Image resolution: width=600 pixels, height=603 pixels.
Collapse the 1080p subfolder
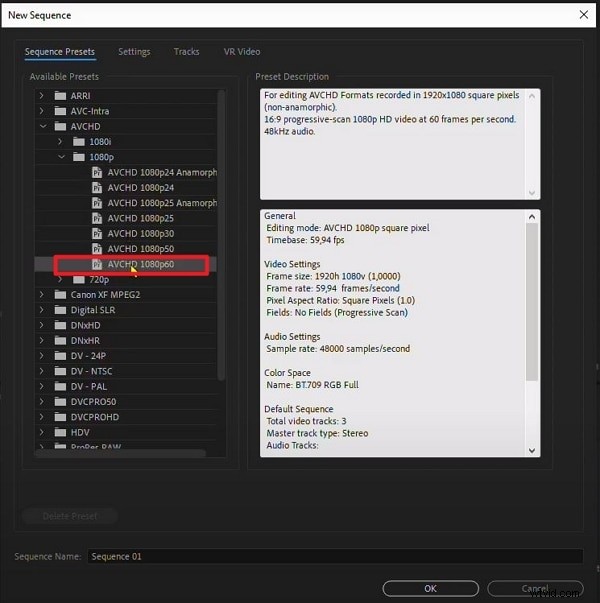tap(61, 157)
